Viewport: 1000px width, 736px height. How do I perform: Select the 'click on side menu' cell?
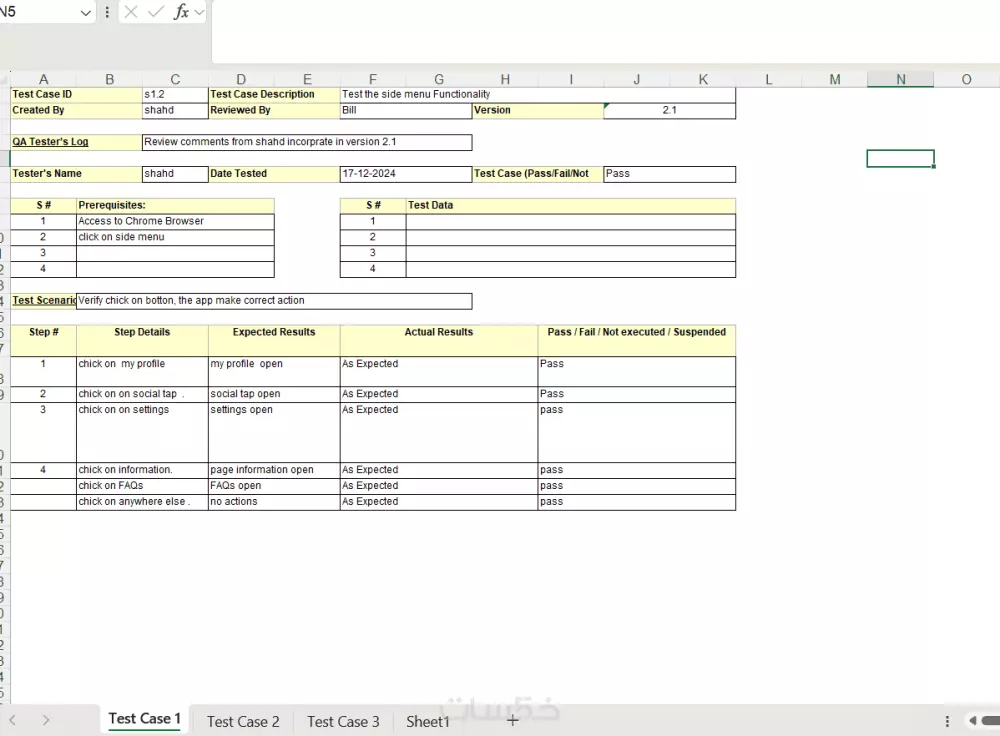tap(175, 237)
